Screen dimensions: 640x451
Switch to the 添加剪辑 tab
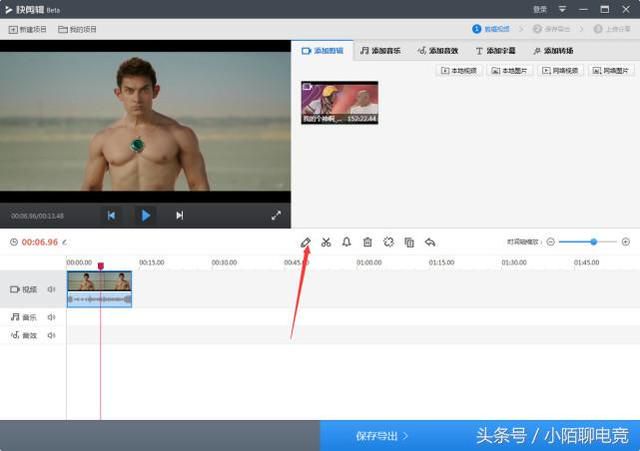322,51
